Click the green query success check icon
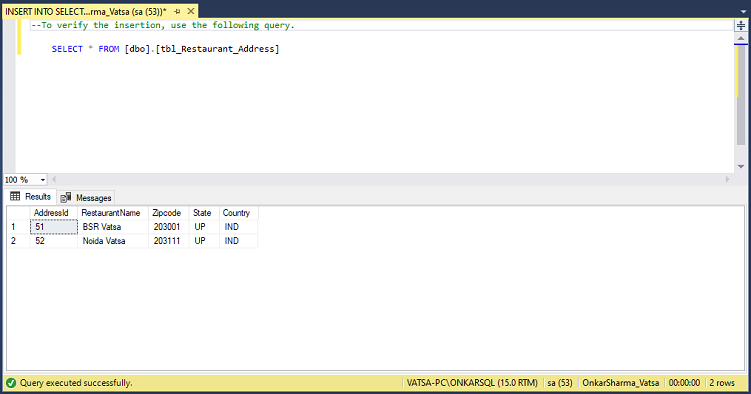 click(11, 383)
